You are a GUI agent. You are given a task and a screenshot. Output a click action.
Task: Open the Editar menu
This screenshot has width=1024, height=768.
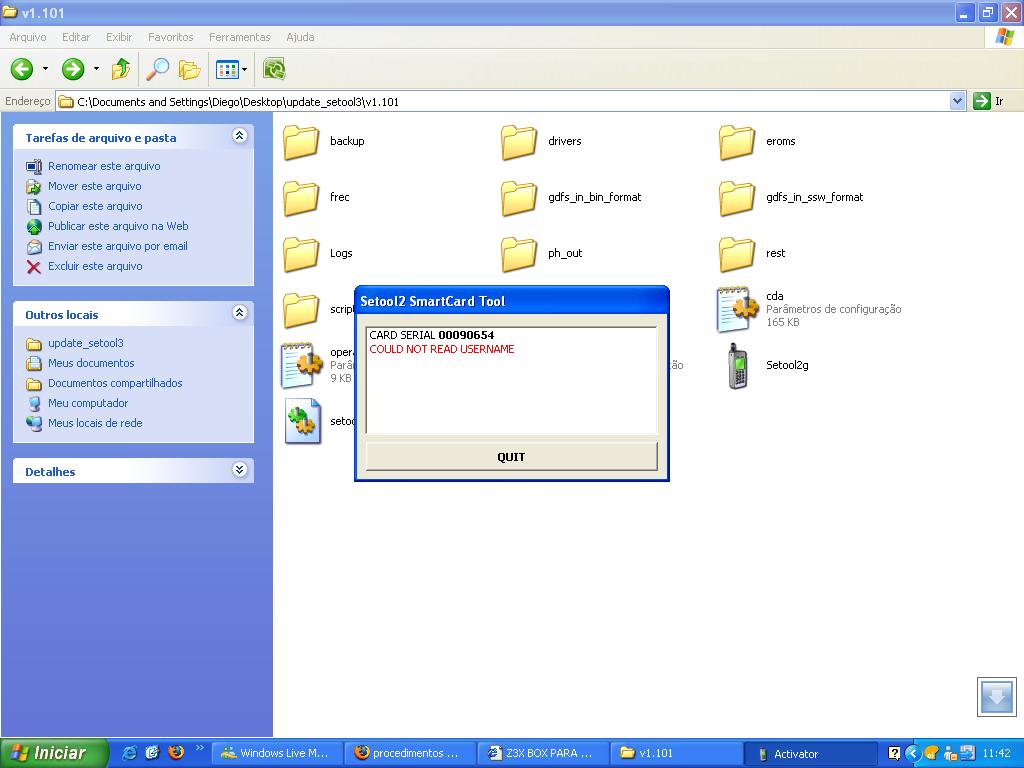pos(76,37)
